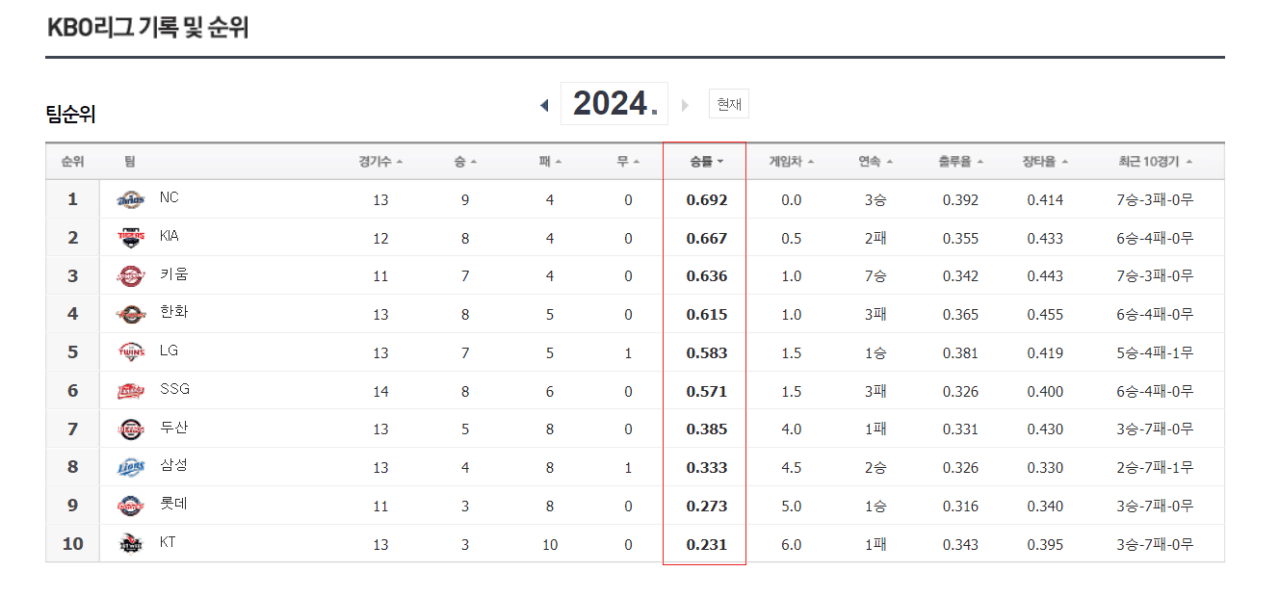The height and width of the screenshot is (598, 1280).
Task: Sort the table by 출루율 column
Action: pyautogui.click(x=961, y=162)
